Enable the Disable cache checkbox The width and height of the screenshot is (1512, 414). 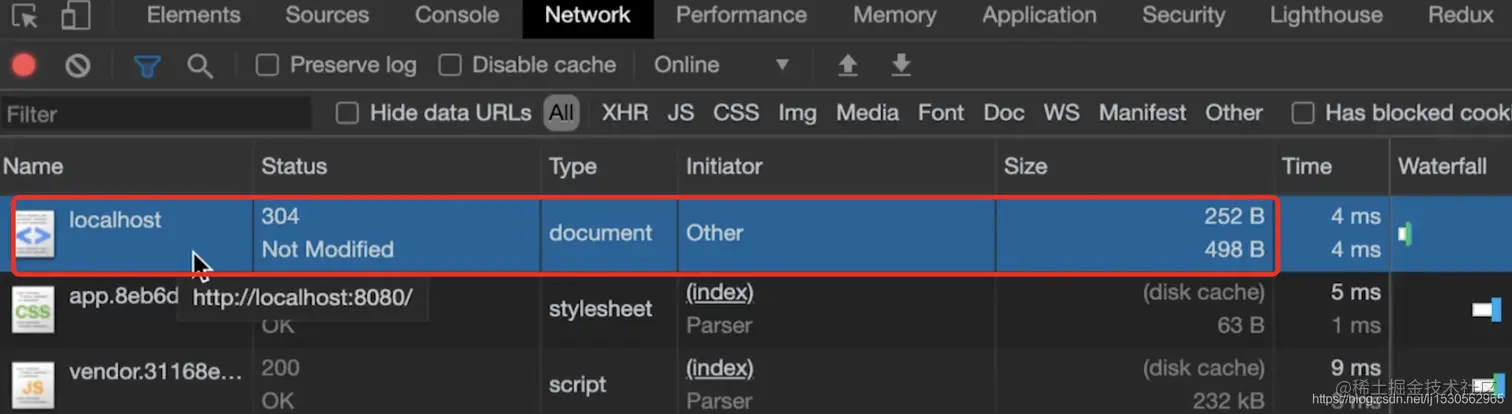[x=450, y=66]
